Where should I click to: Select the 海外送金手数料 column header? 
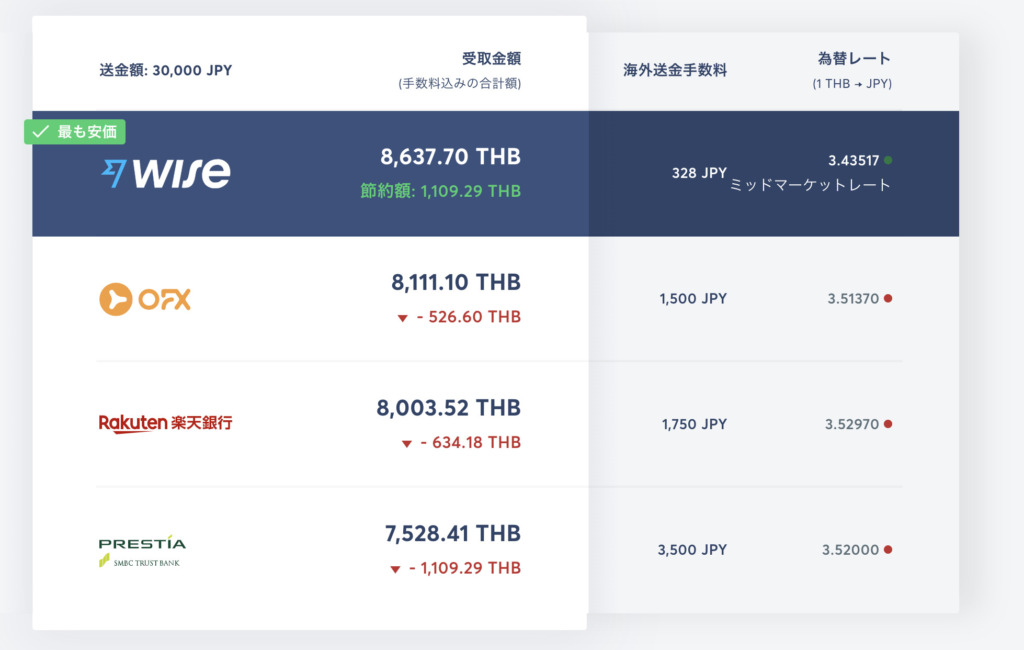[x=675, y=71]
